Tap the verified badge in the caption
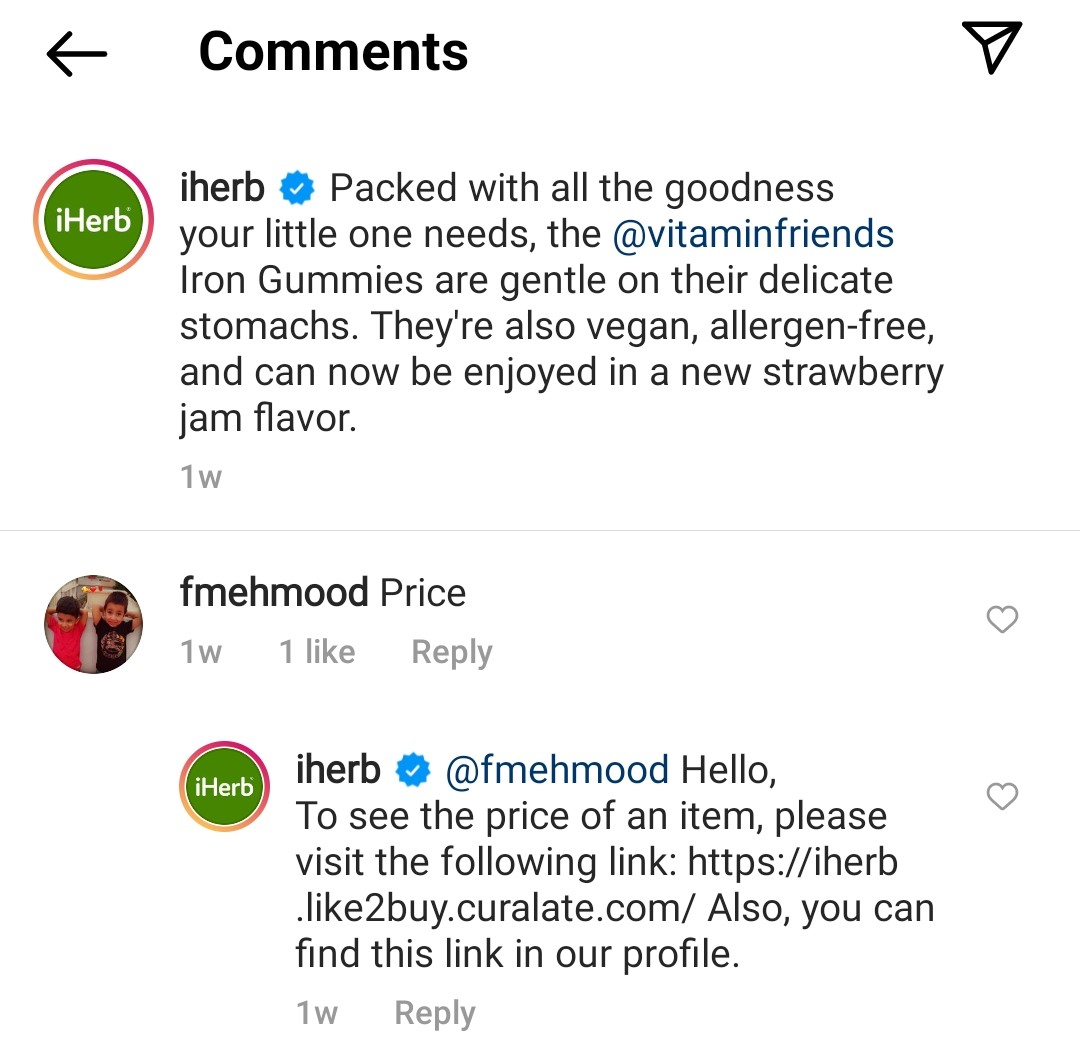The image size is (1080, 1064). pyautogui.click(x=297, y=188)
